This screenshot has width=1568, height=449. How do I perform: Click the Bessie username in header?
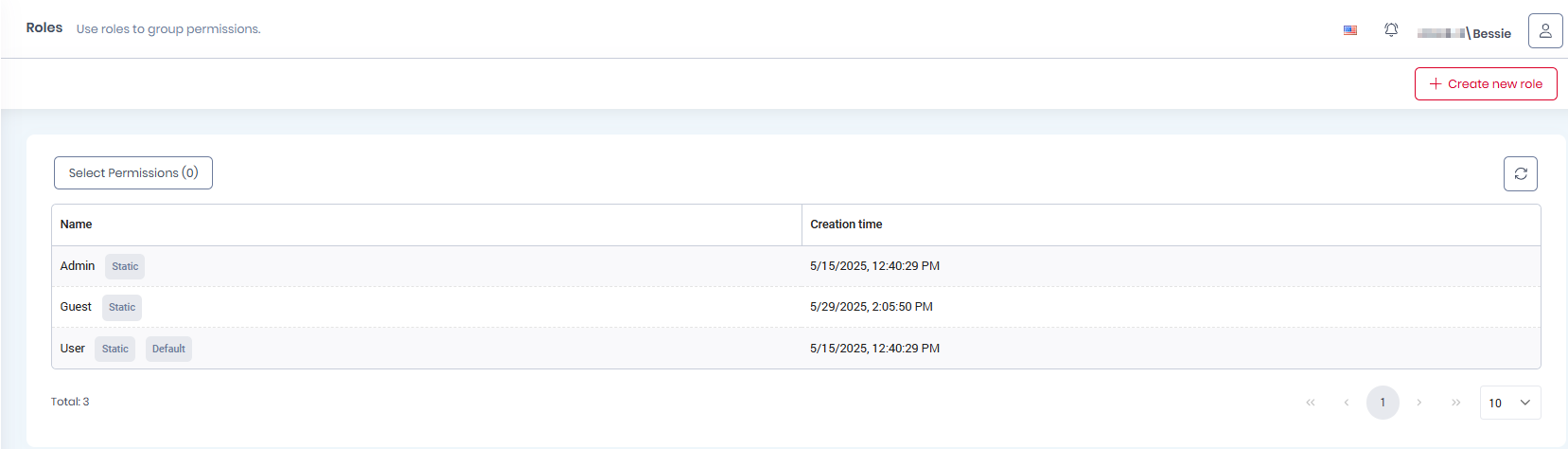coord(1491,33)
